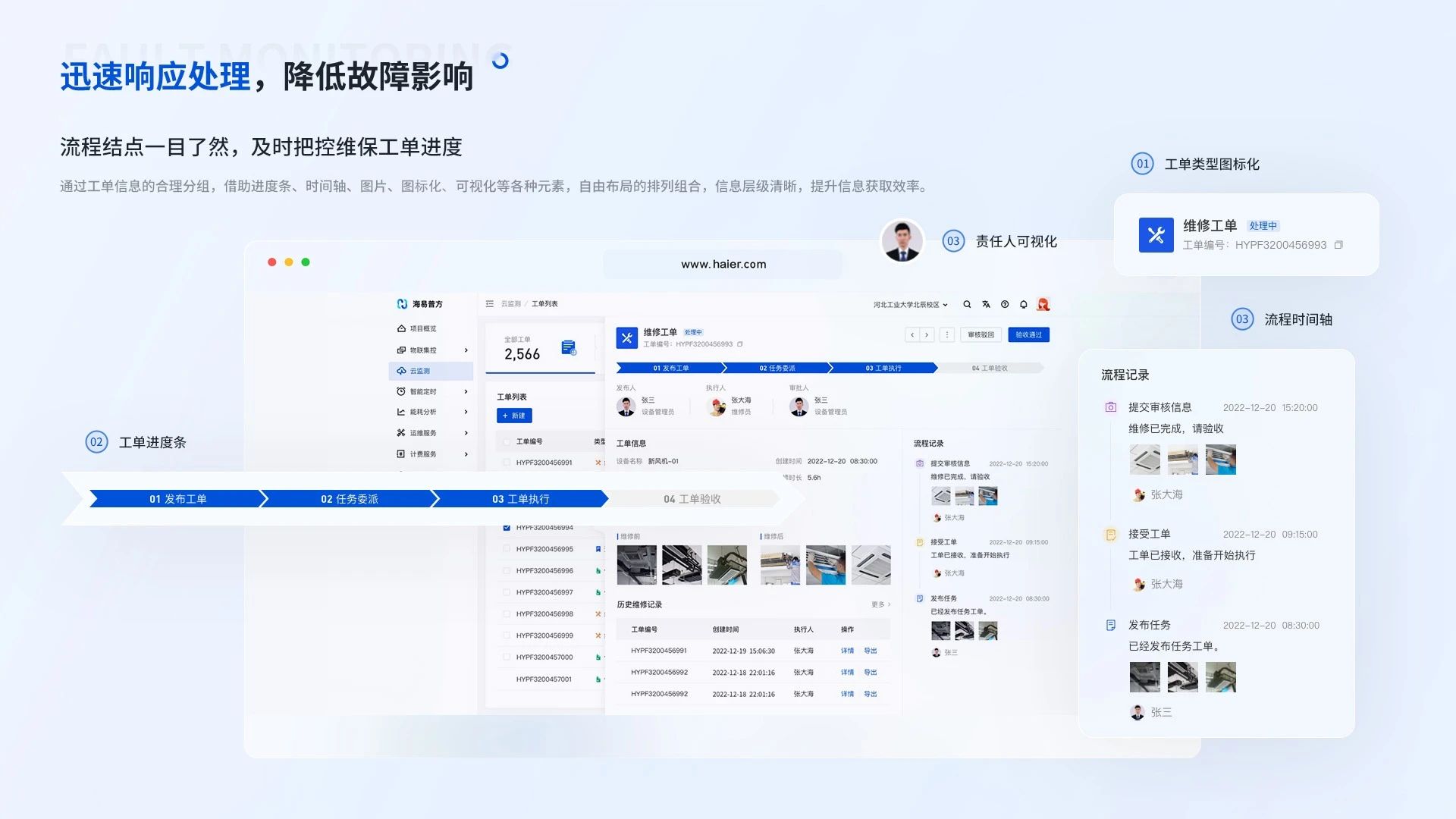Click the search magnifier icon in header
This screenshot has width=1456, height=819.
click(967, 305)
